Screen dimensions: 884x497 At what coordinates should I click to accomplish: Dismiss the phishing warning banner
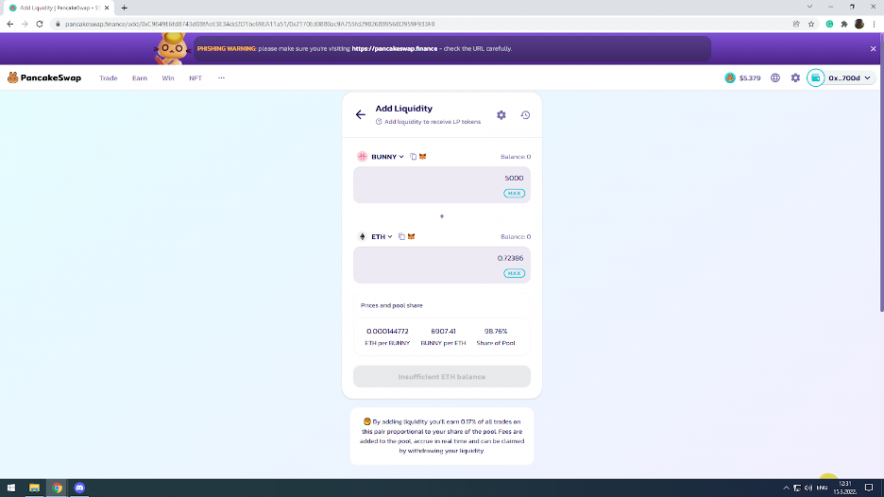click(x=872, y=48)
